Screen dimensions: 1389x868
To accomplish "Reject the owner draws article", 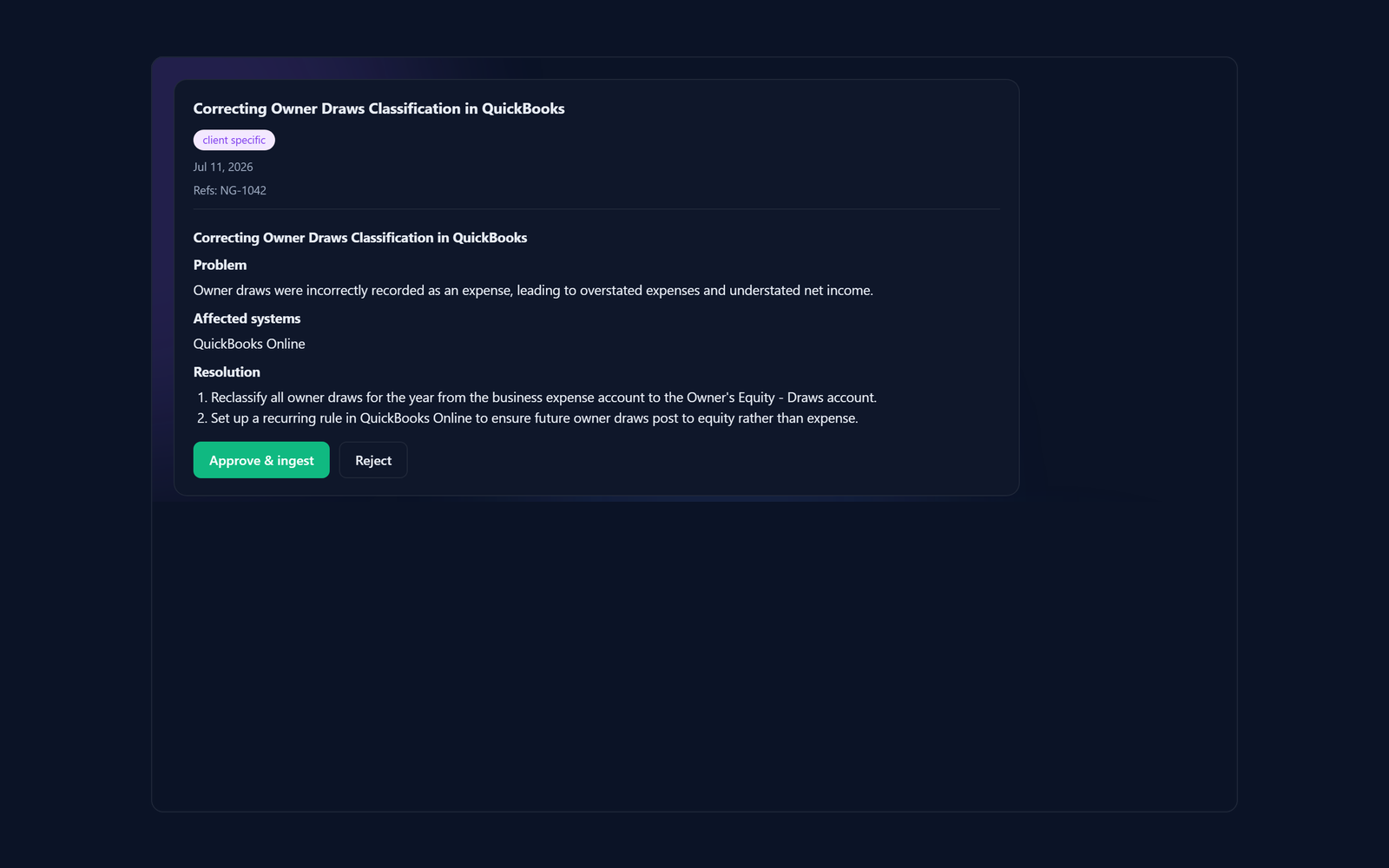I will coord(373,460).
